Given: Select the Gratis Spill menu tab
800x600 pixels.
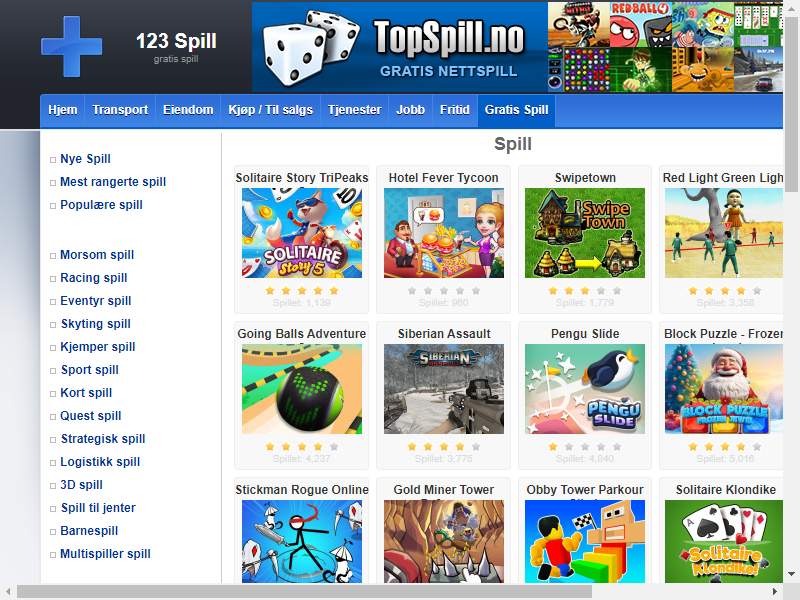Looking at the screenshot, I should 516,110.
